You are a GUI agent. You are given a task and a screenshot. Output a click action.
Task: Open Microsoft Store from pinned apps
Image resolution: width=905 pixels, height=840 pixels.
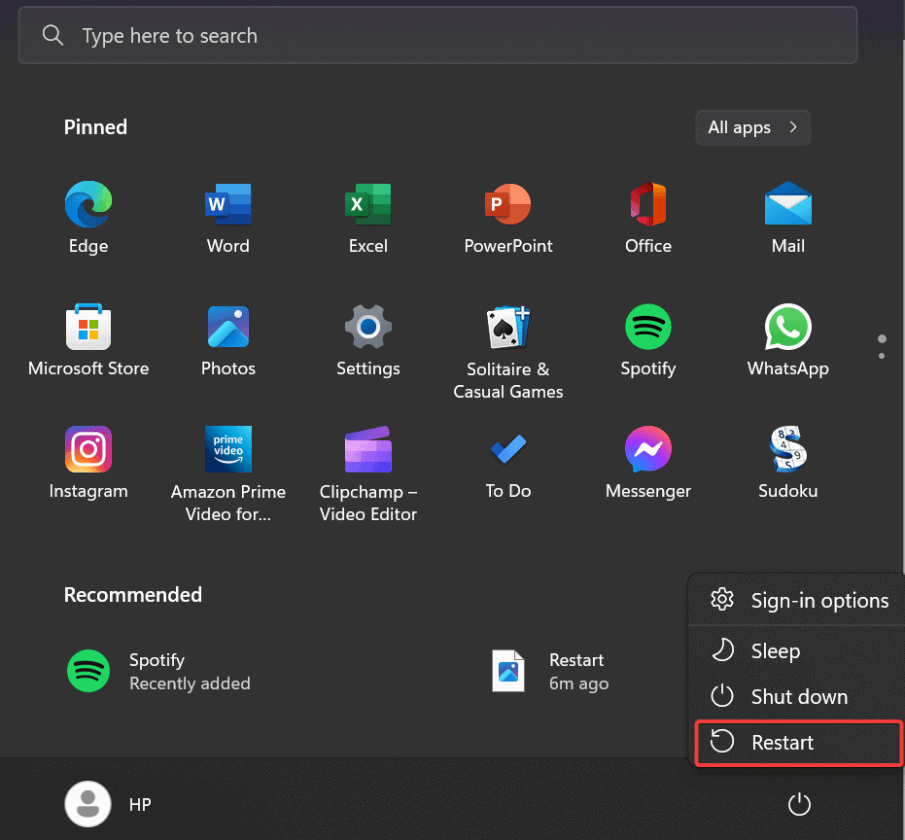tap(88, 327)
